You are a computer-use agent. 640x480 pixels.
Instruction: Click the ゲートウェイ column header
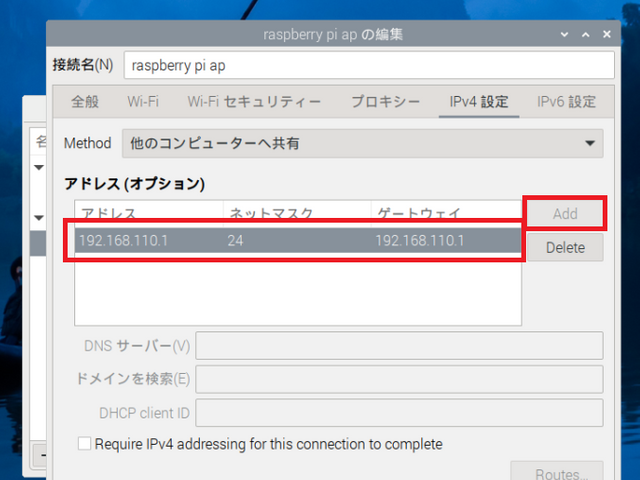pos(446,213)
